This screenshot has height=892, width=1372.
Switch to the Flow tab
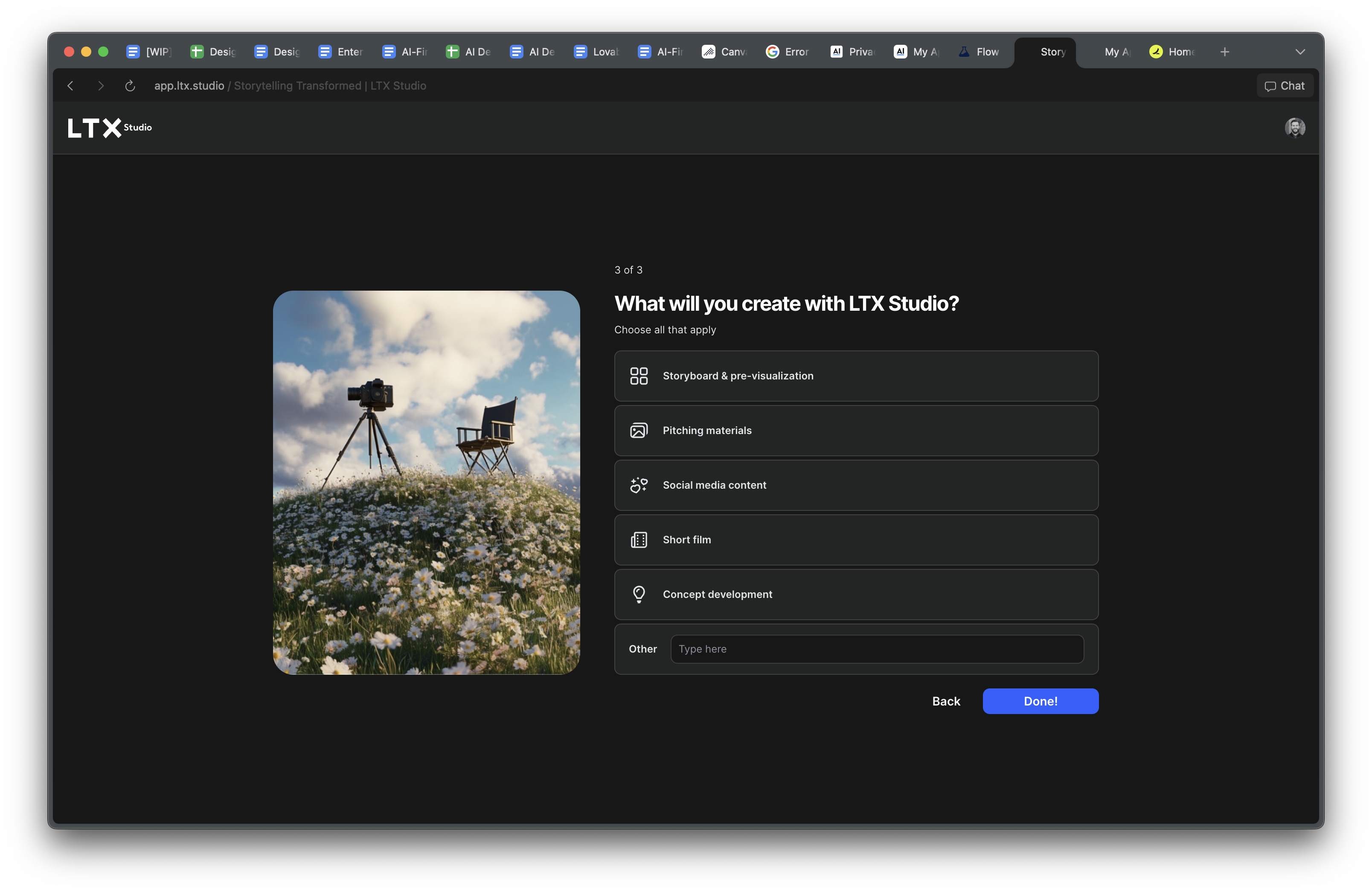tap(980, 52)
